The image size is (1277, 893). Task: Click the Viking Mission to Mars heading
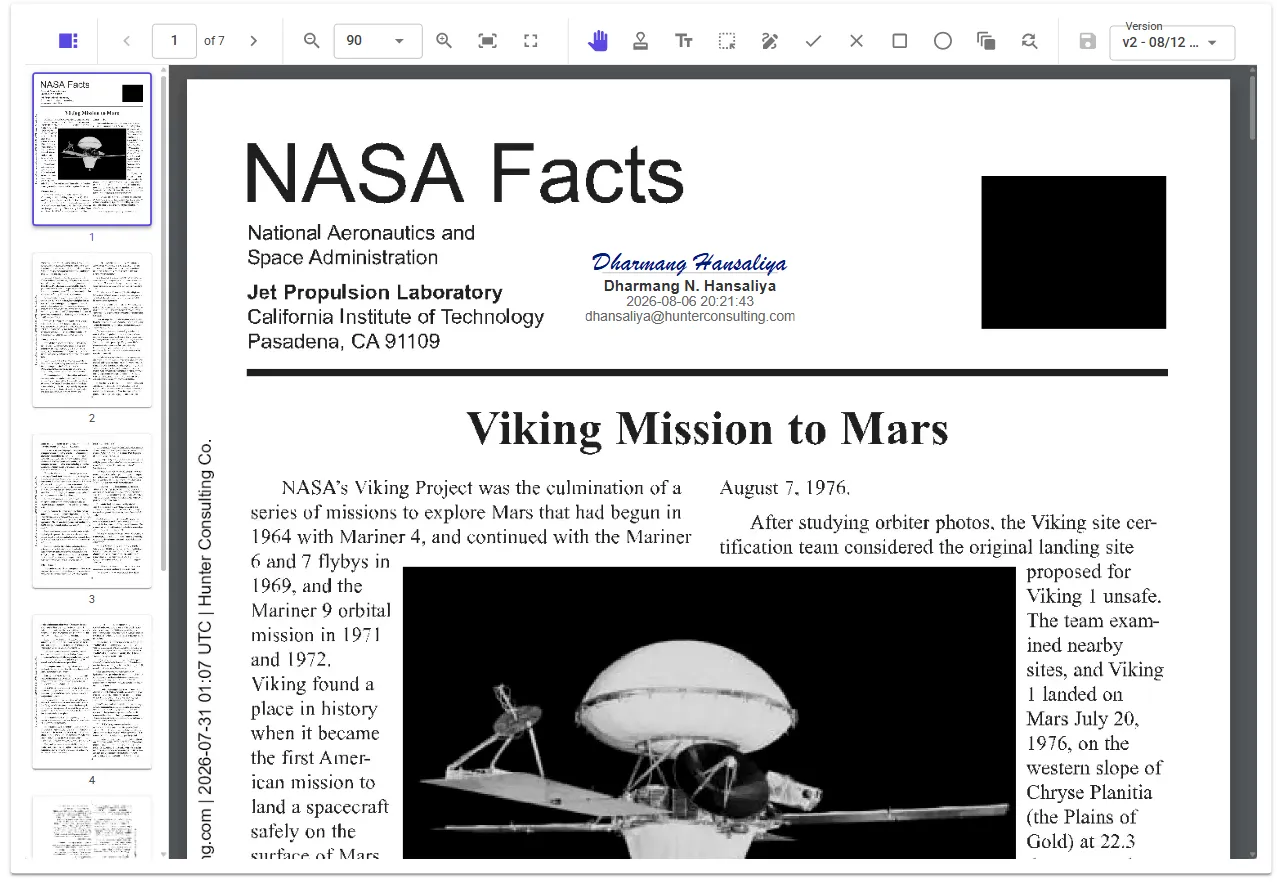coord(707,428)
